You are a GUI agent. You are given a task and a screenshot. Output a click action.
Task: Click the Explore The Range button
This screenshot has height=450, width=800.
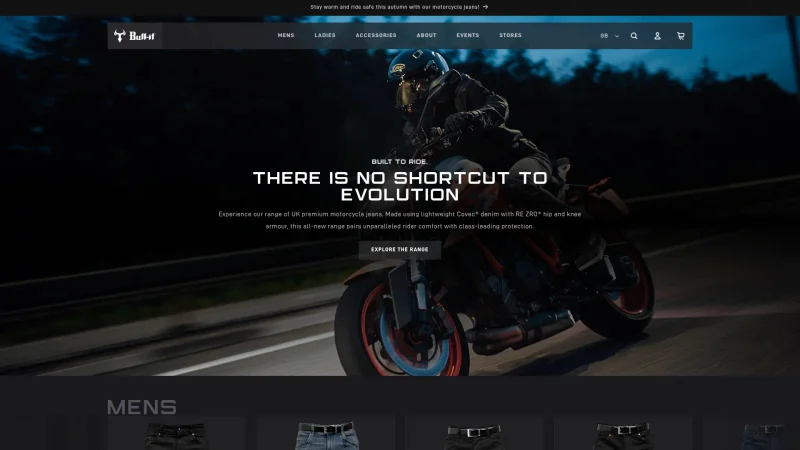(399, 249)
